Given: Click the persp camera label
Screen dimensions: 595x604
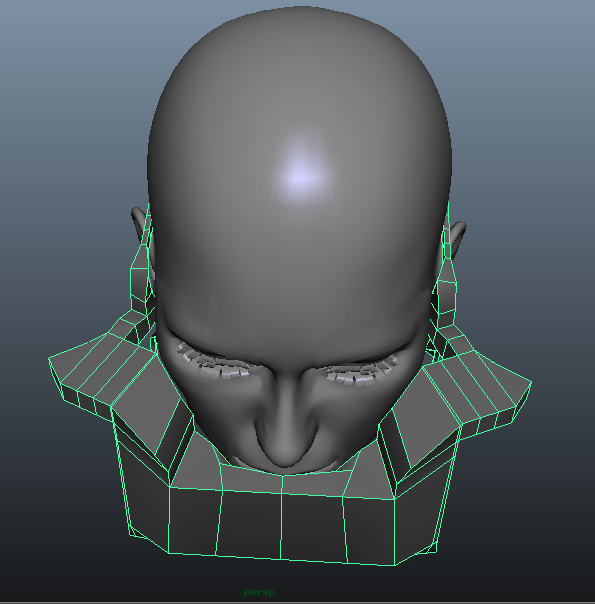Looking at the screenshot, I should point(259,592).
